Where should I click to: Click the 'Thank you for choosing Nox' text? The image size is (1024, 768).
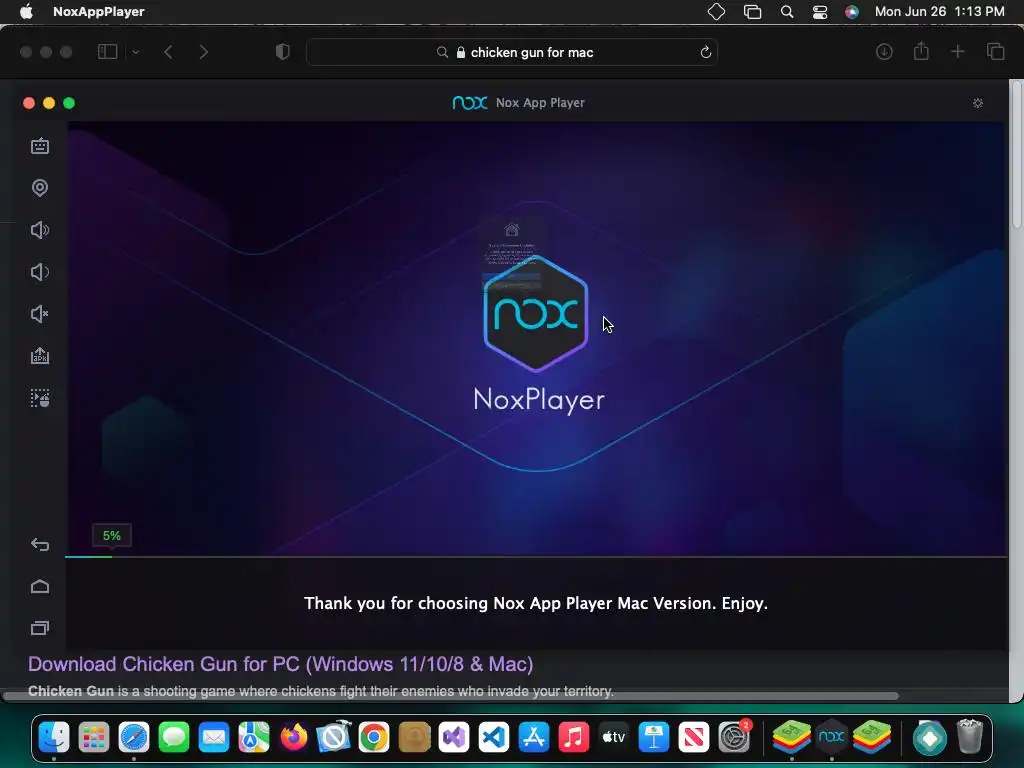click(x=536, y=603)
